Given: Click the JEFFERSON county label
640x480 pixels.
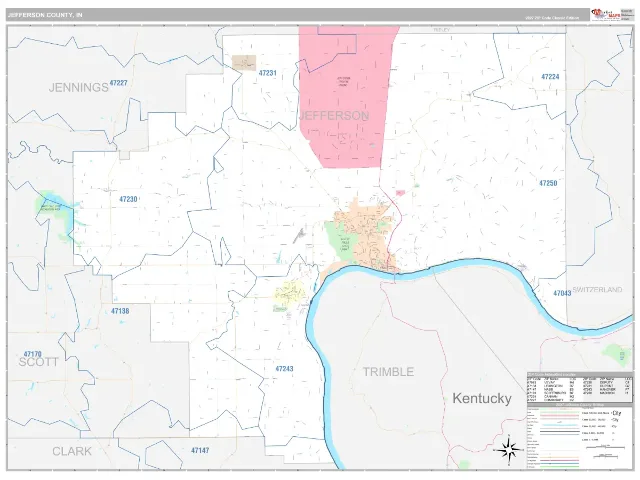Looking at the screenshot, I should 334,116.
